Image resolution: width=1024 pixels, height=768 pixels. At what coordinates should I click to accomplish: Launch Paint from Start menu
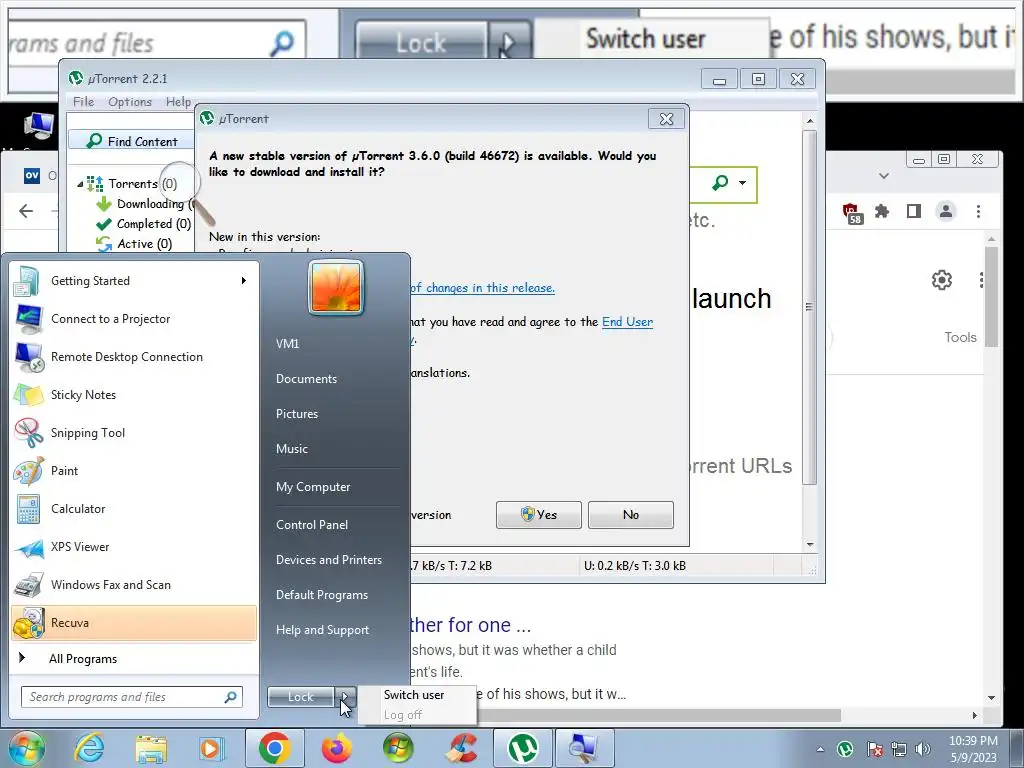pos(134,470)
